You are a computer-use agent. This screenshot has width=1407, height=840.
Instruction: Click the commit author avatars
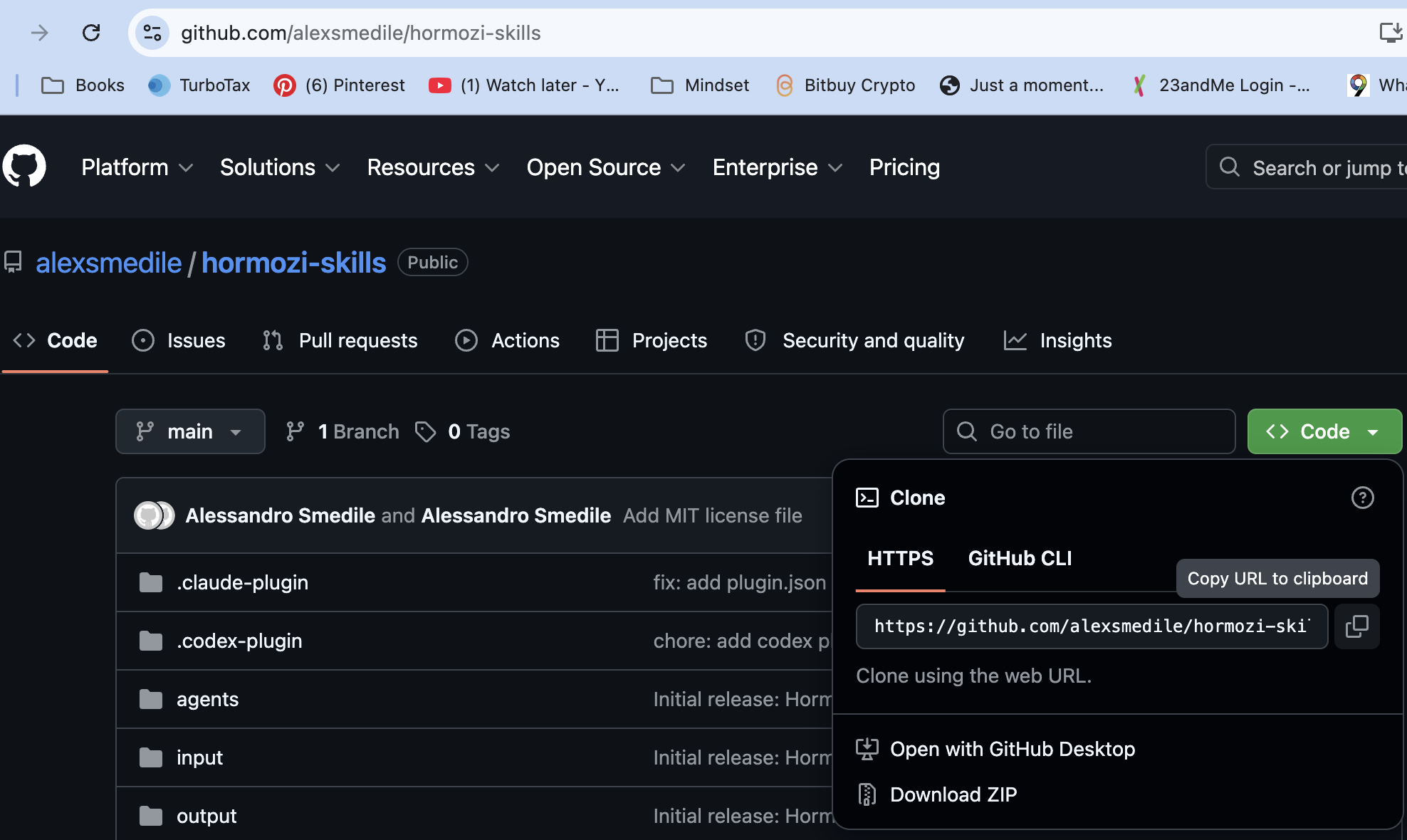[x=154, y=515]
